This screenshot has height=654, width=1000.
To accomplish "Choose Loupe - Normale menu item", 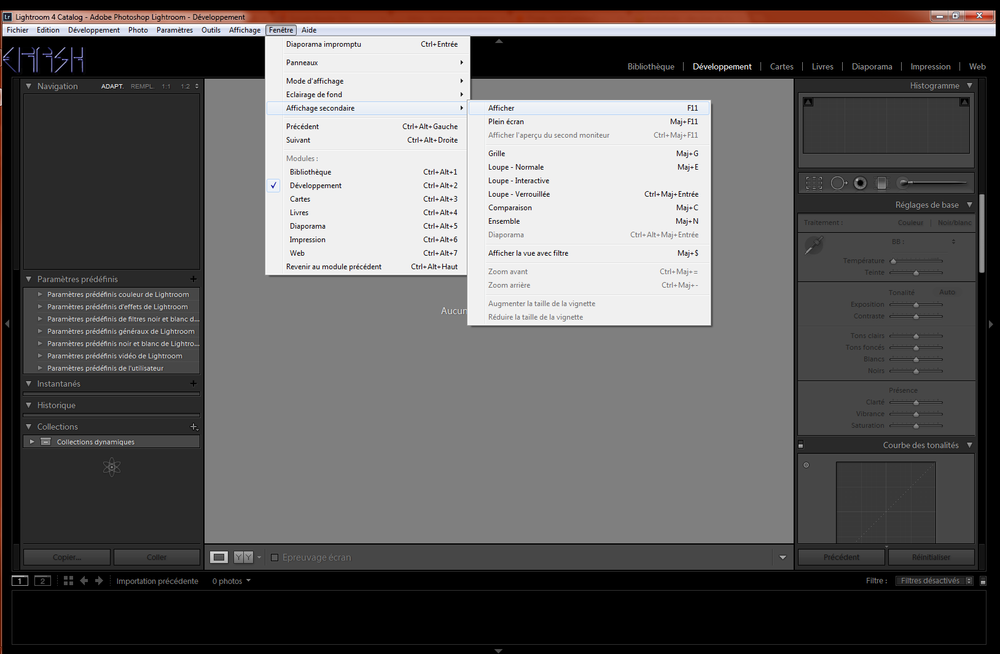I will (589, 167).
